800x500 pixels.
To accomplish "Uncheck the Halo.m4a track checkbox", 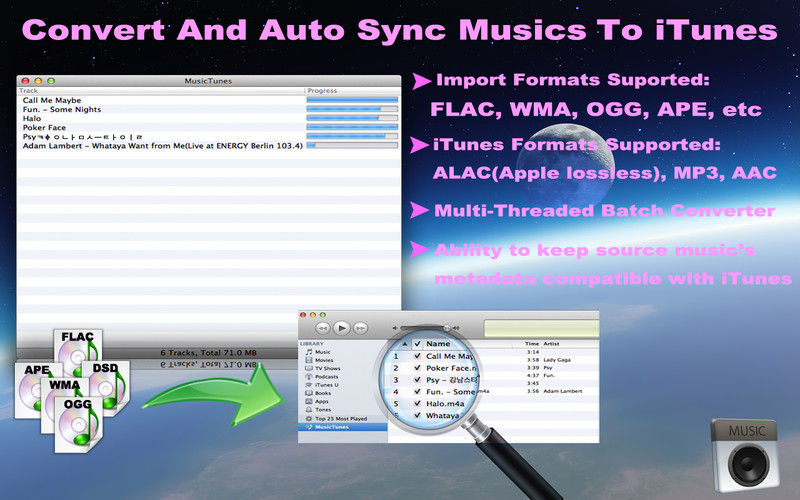I will click(418, 404).
